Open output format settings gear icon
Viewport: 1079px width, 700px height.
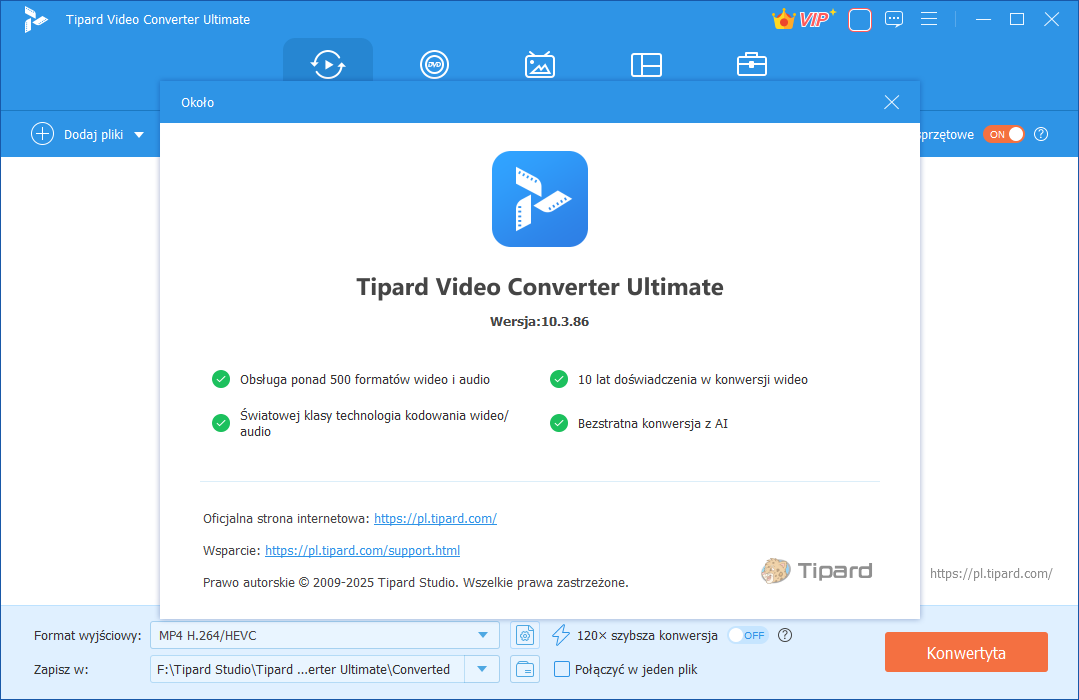coord(524,635)
